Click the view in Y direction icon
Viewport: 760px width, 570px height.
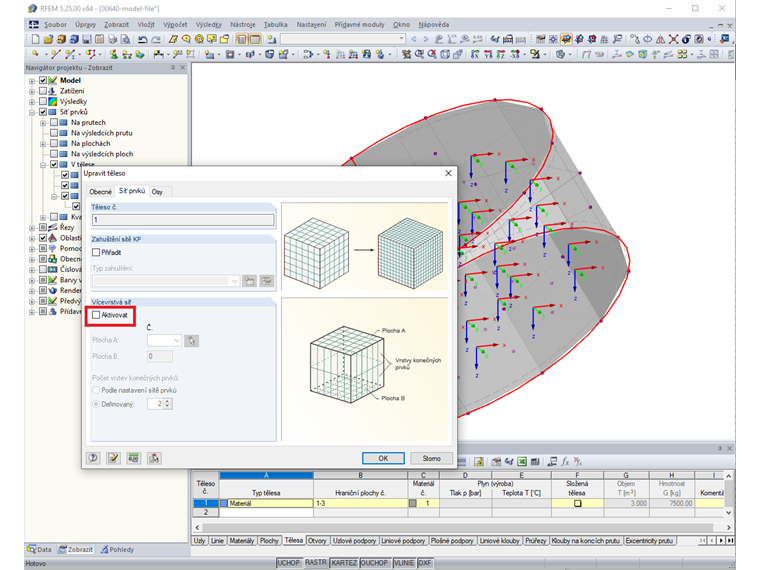click(488, 54)
